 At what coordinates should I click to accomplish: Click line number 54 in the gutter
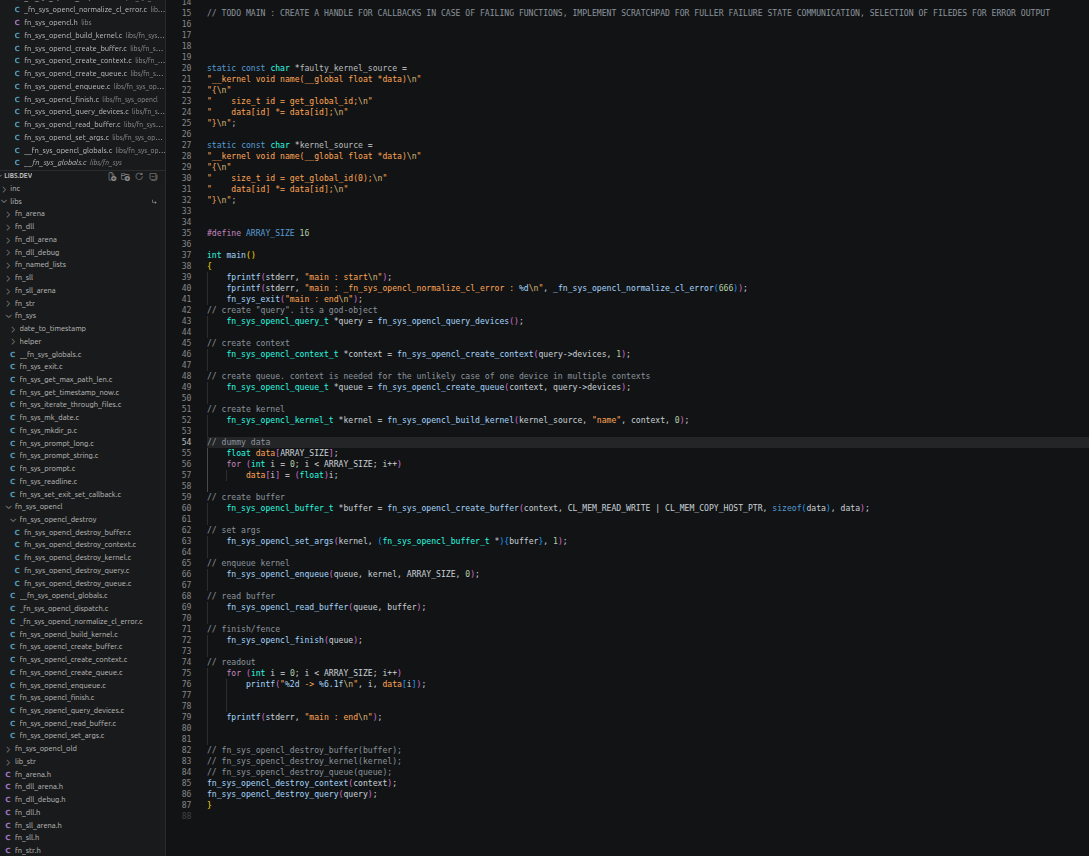(x=186, y=442)
